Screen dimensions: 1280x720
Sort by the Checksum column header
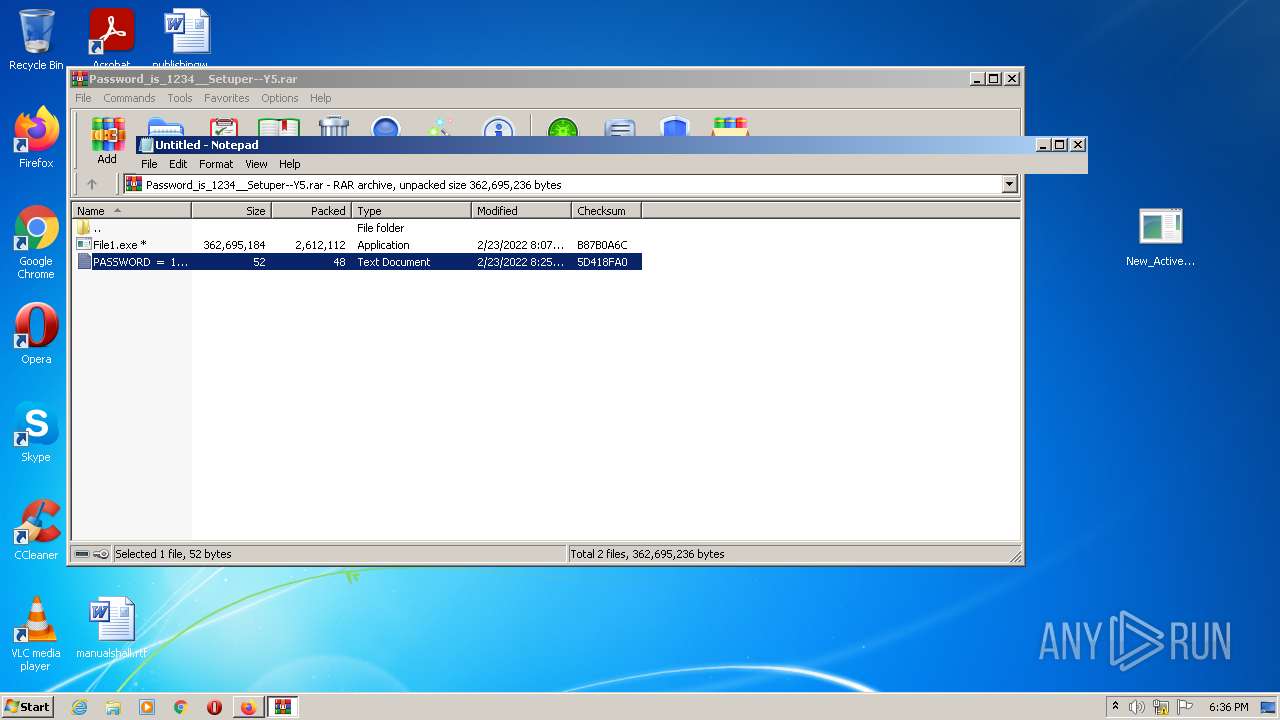tap(606, 211)
